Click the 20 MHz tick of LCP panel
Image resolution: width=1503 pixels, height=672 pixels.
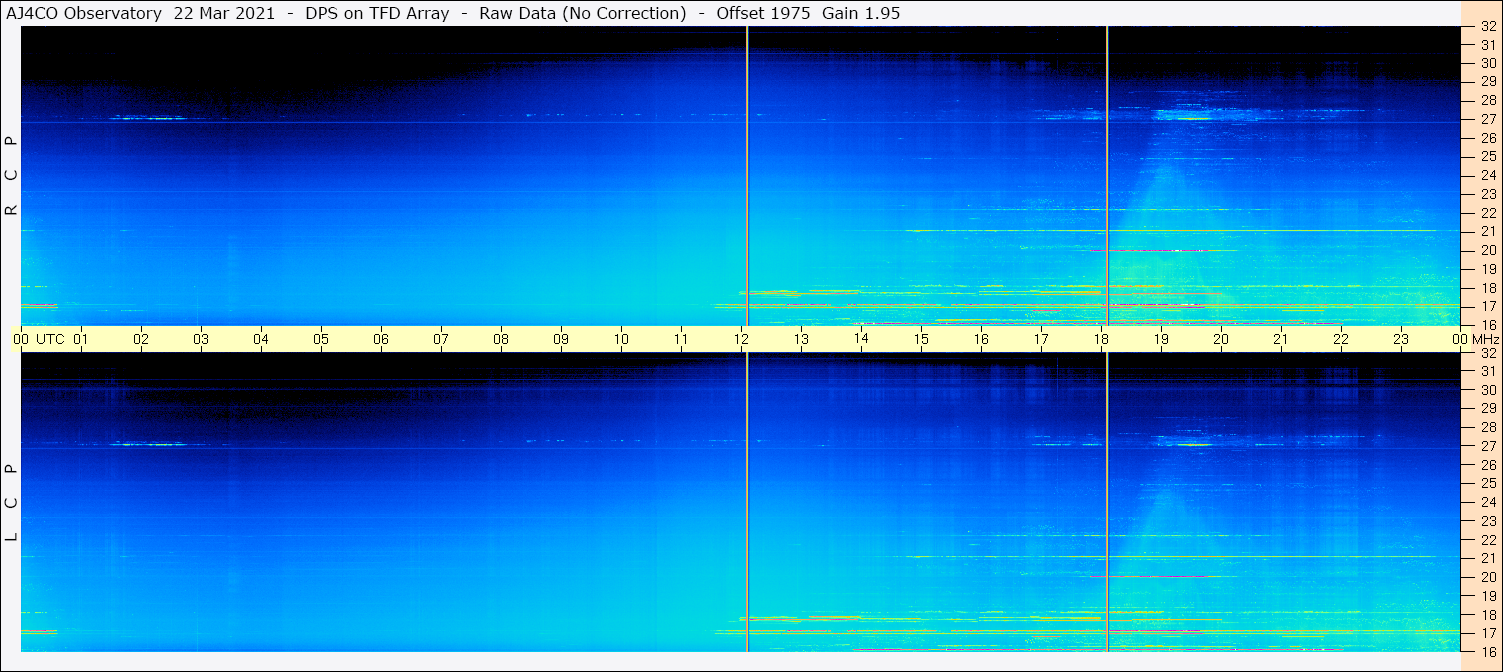click(x=1487, y=577)
